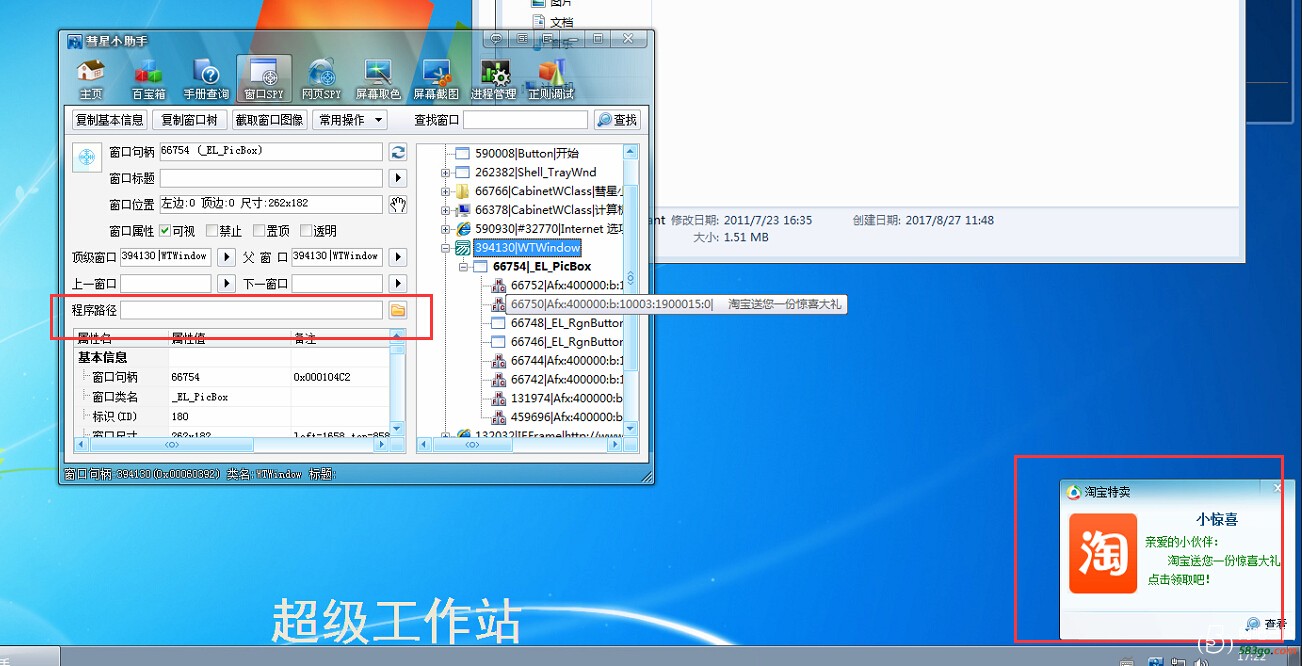Click the 查找窗口 input field
The width and height of the screenshot is (1302, 666).
click(525, 120)
